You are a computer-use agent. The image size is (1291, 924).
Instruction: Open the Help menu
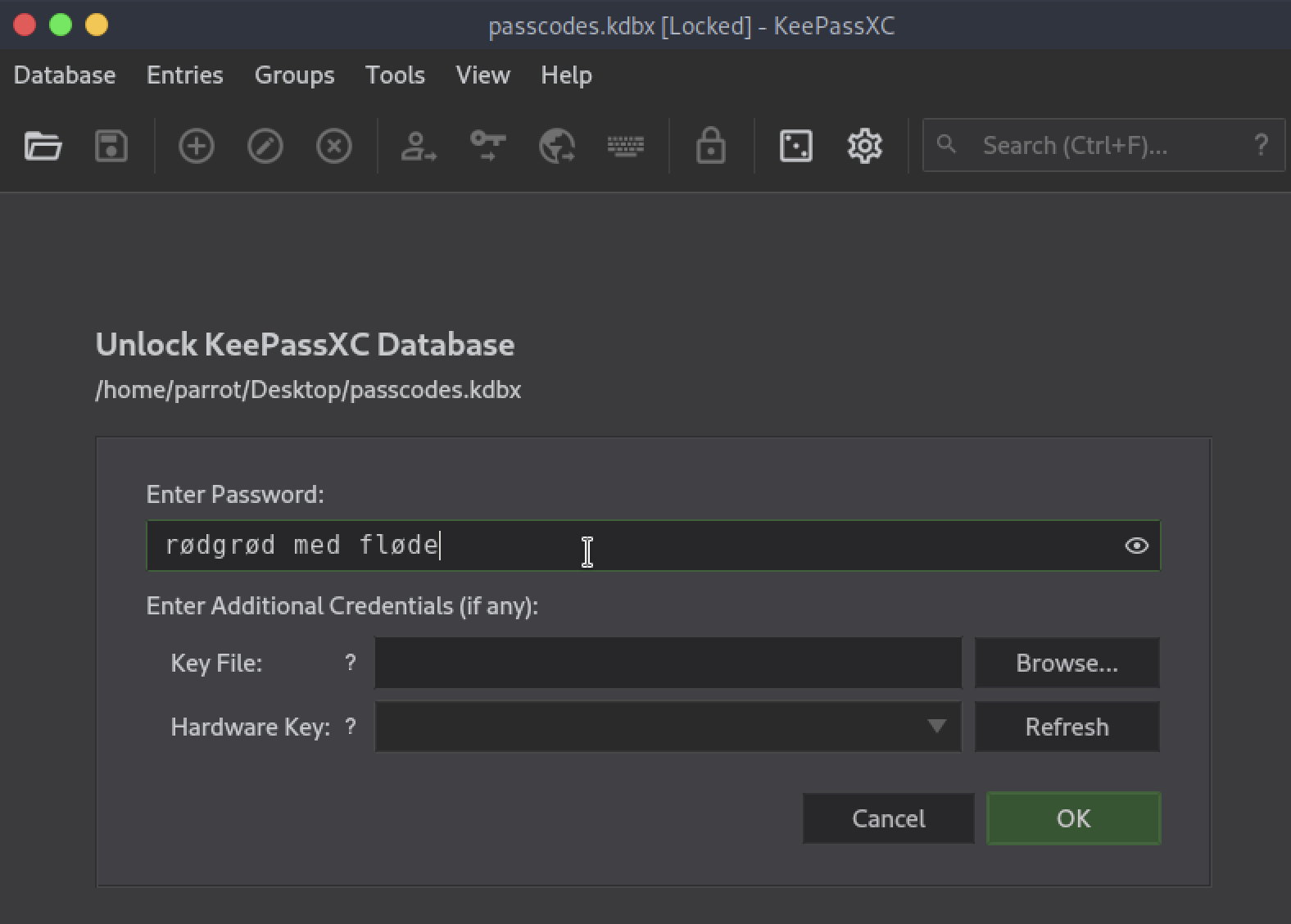tap(567, 75)
